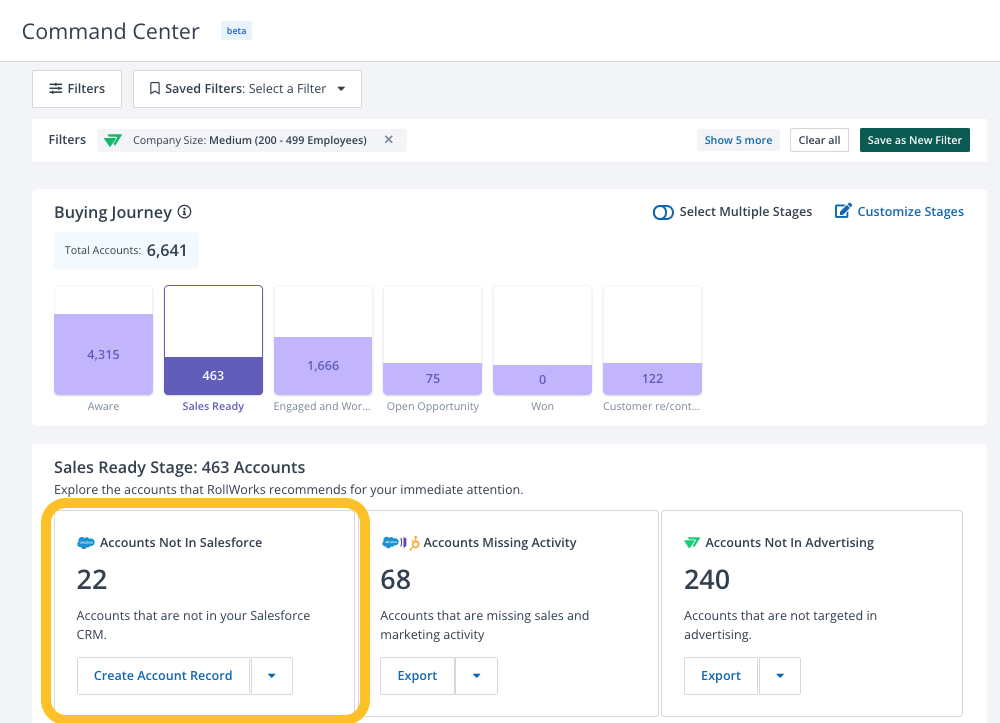This screenshot has height=723, width=1000.
Task: Click HubSpot icon on Accounts Missing Activity card
Action: pyautogui.click(x=415, y=543)
